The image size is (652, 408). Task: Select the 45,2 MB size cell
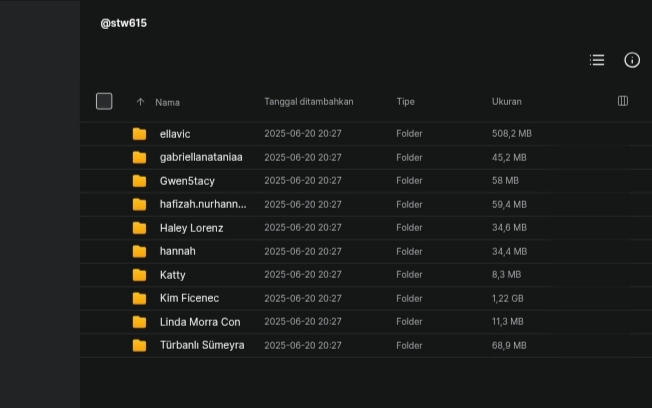pos(509,158)
